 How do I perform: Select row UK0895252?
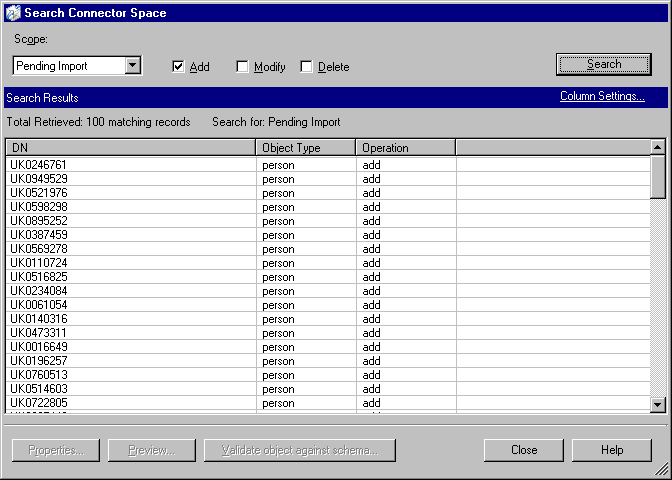328,221
